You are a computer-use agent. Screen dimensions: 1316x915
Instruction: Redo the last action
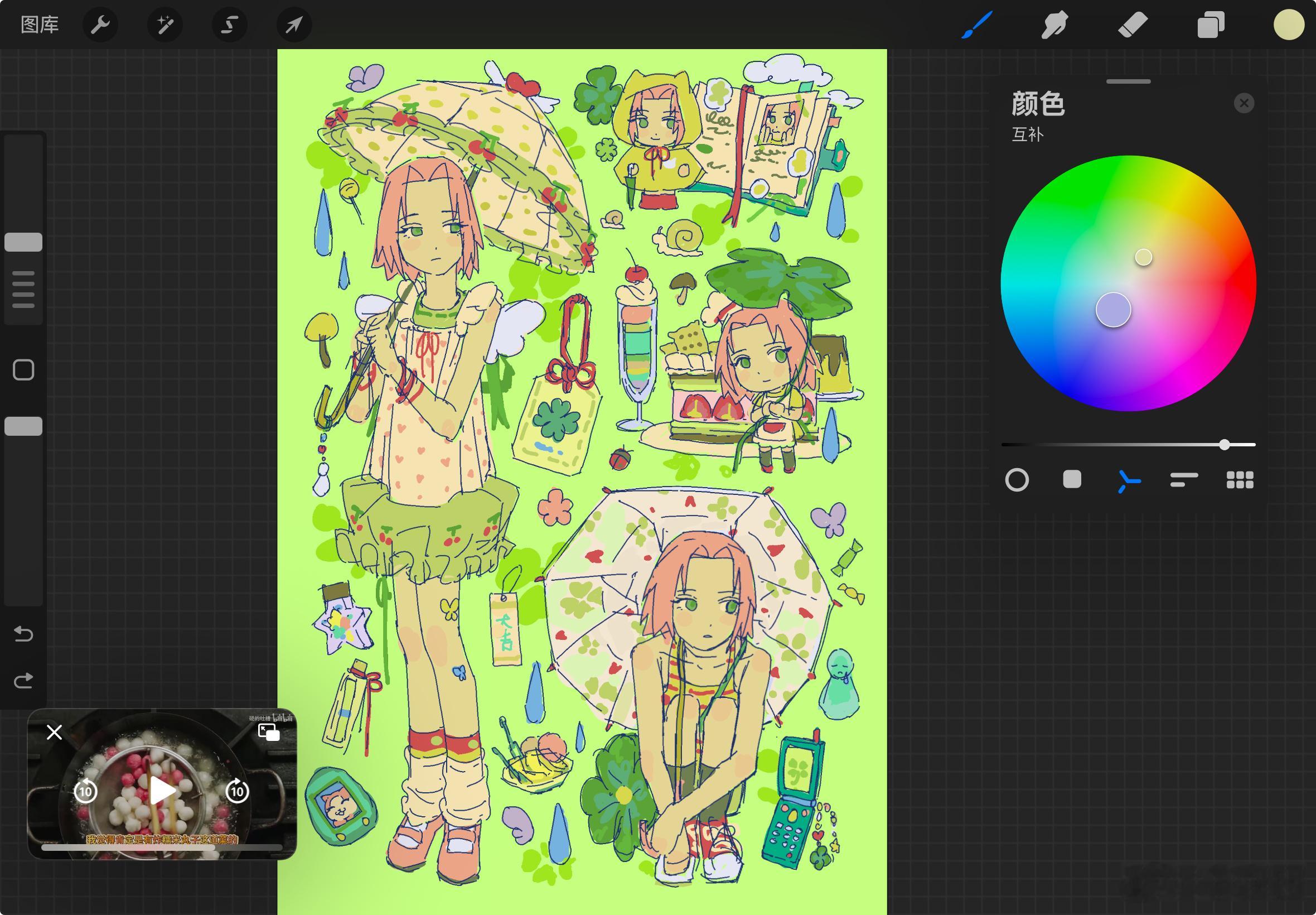point(23,681)
